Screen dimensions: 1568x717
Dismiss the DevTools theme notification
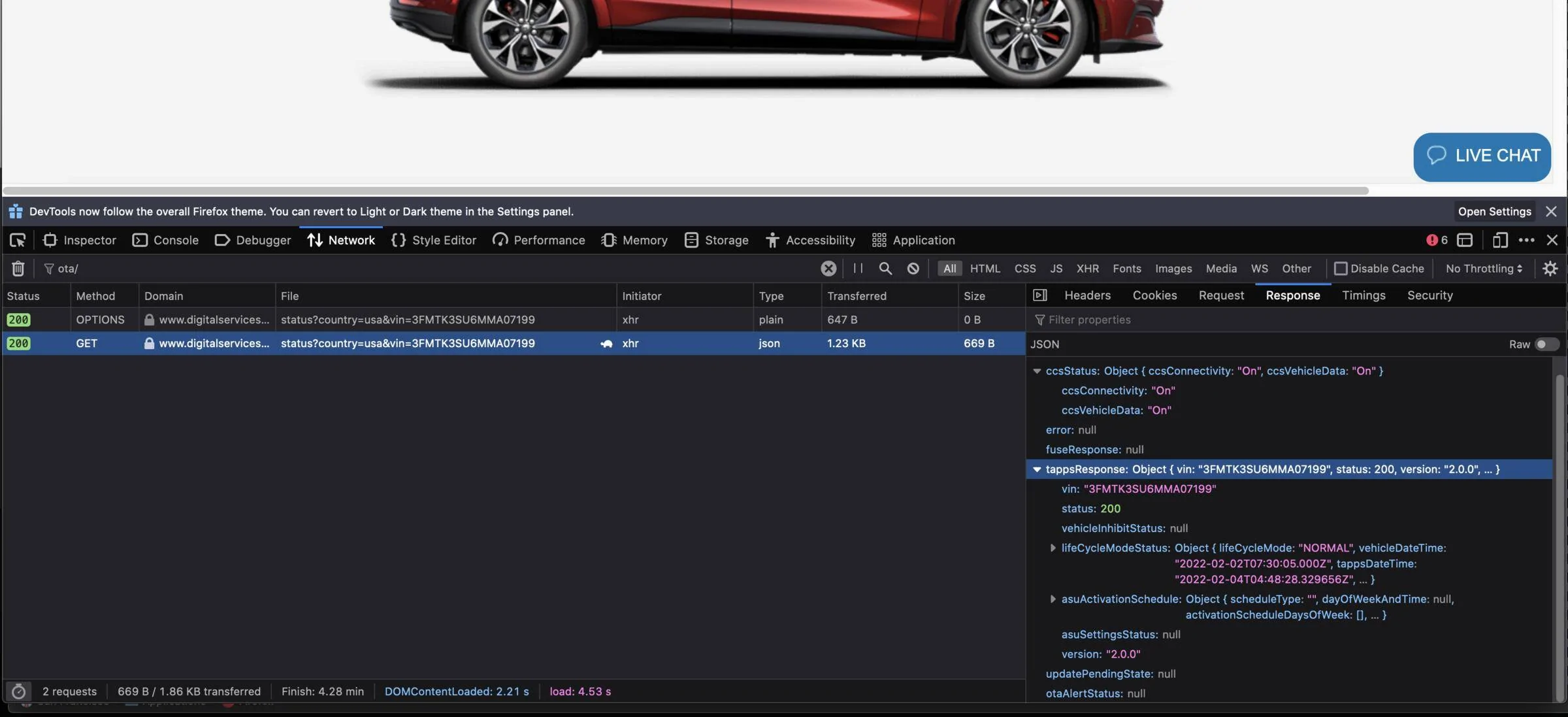click(1551, 212)
